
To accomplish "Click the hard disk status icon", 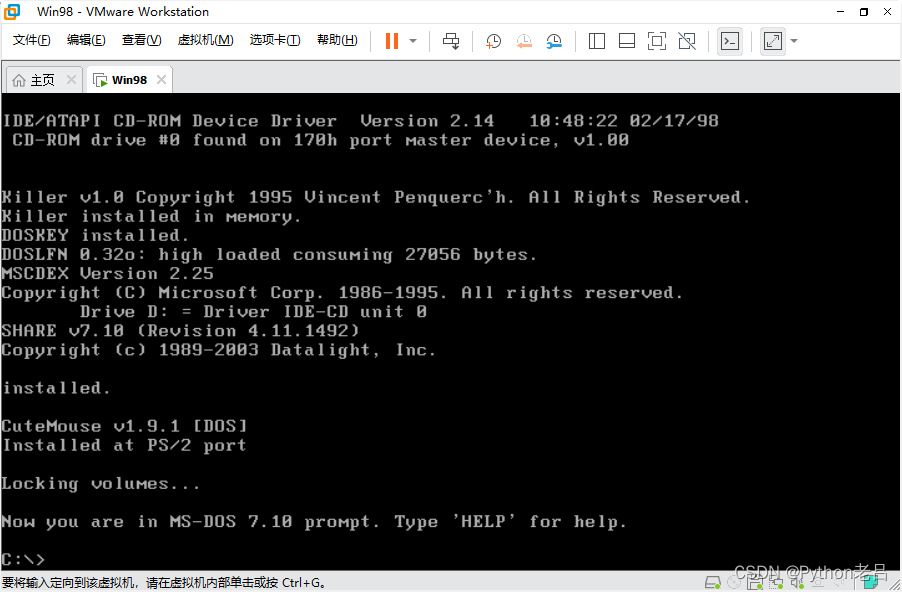I will coord(713,583).
